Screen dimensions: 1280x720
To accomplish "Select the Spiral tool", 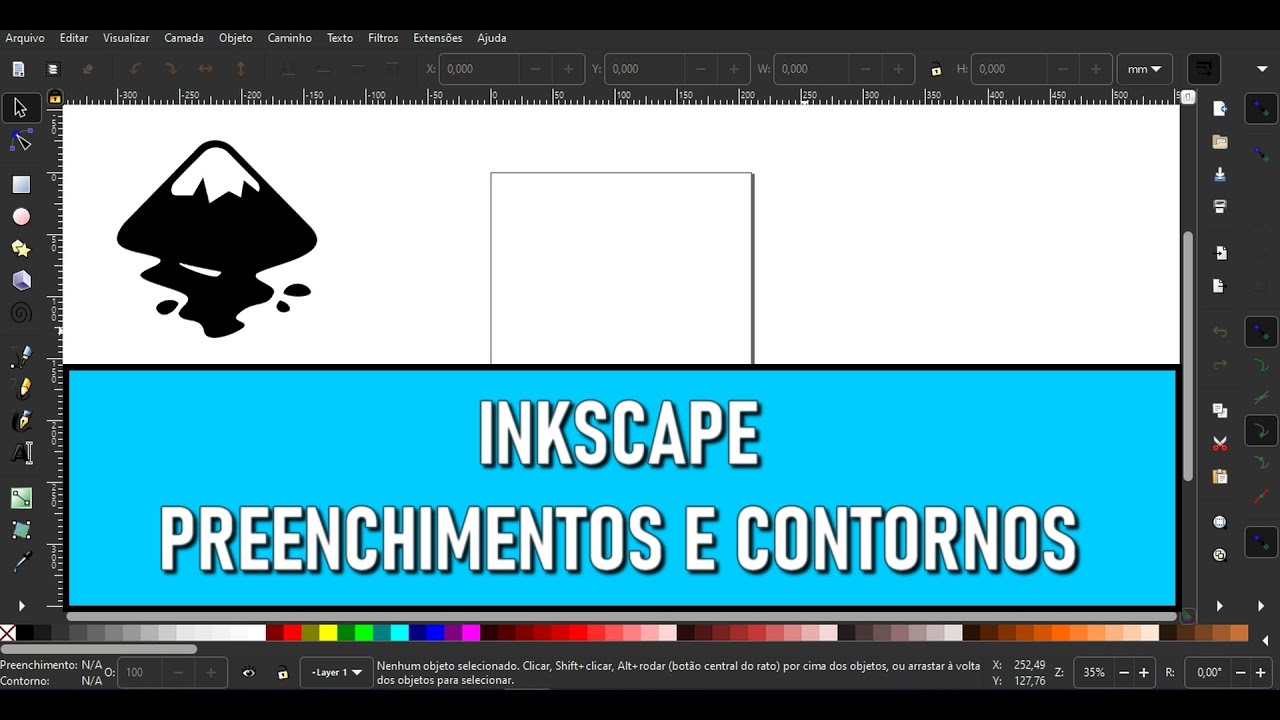I will [21, 313].
